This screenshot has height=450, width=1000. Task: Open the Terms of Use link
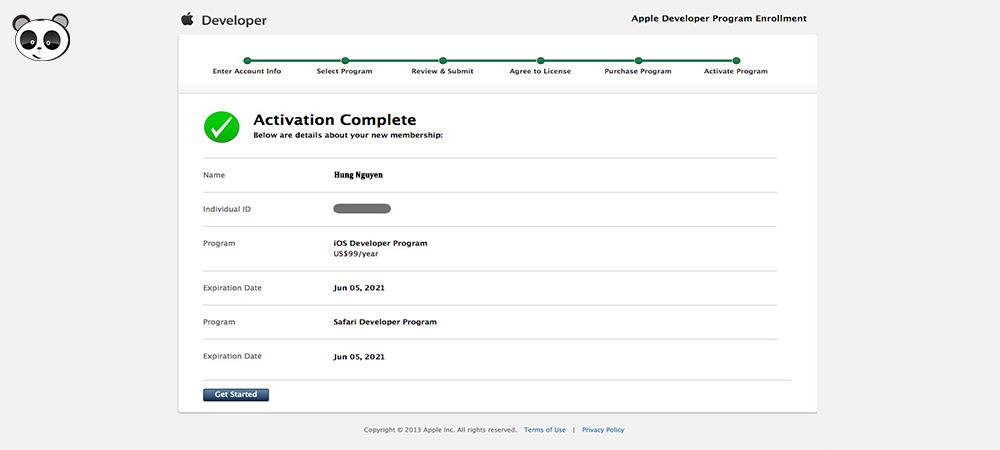coord(545,430)
